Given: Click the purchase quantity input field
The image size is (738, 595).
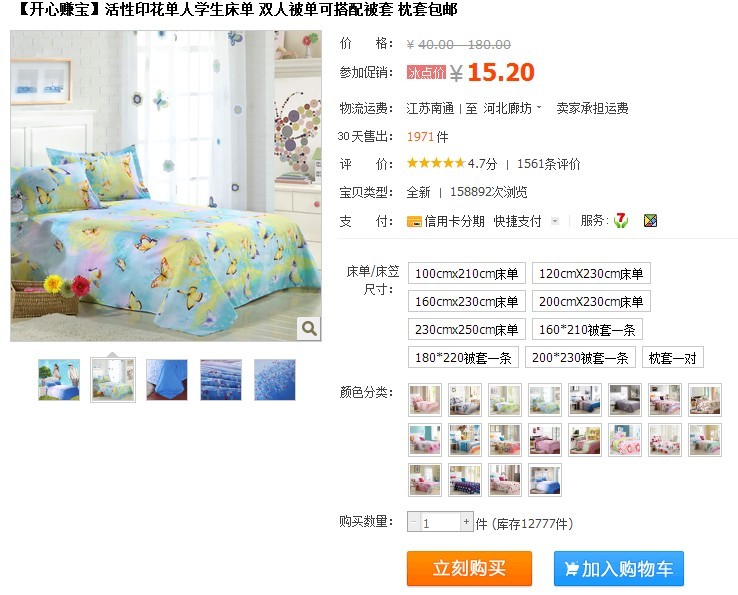Looking at the screenshot, I should [x=440, y=522].
